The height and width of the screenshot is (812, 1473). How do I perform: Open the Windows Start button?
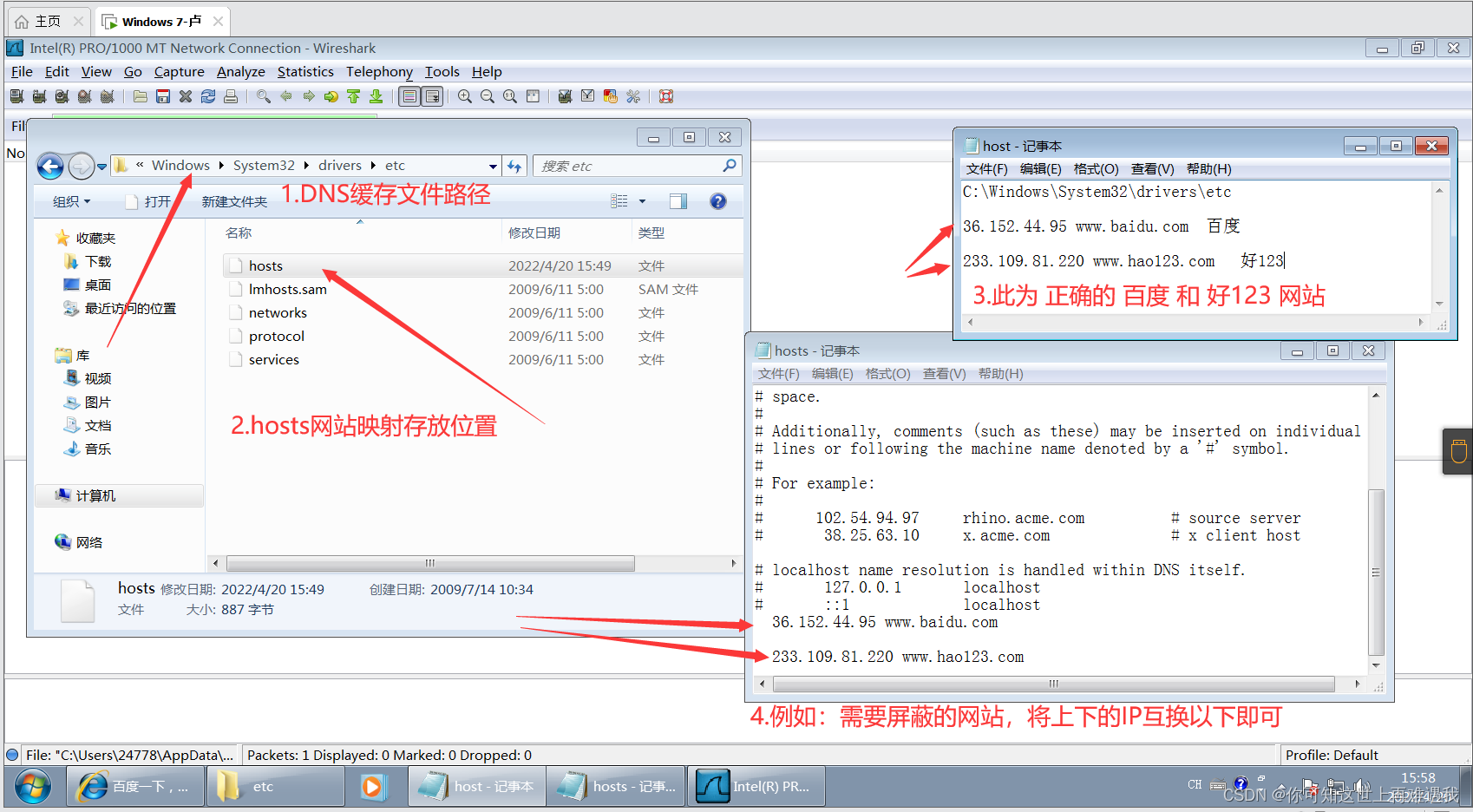[32, 786]
